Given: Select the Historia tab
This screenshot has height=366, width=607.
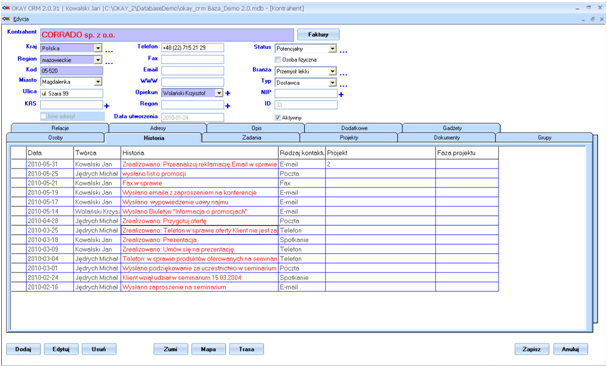Looking at the screenshot, I should (x=154, y=138).
